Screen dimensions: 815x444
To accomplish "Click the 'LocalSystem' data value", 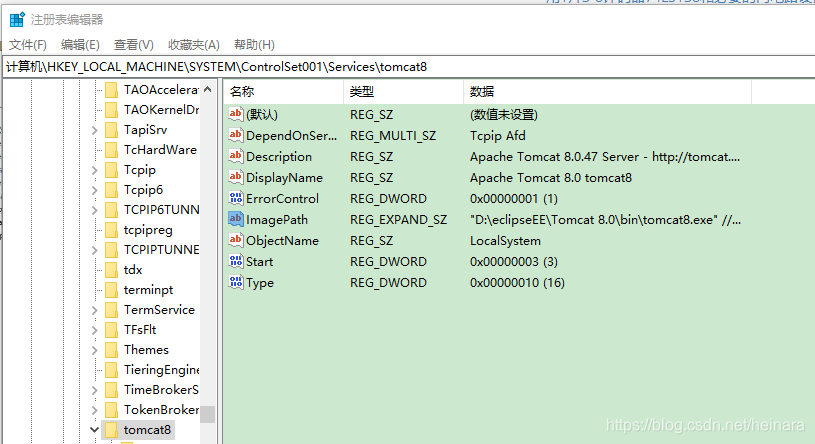I will pyautogui.click(x=505, y=241).
